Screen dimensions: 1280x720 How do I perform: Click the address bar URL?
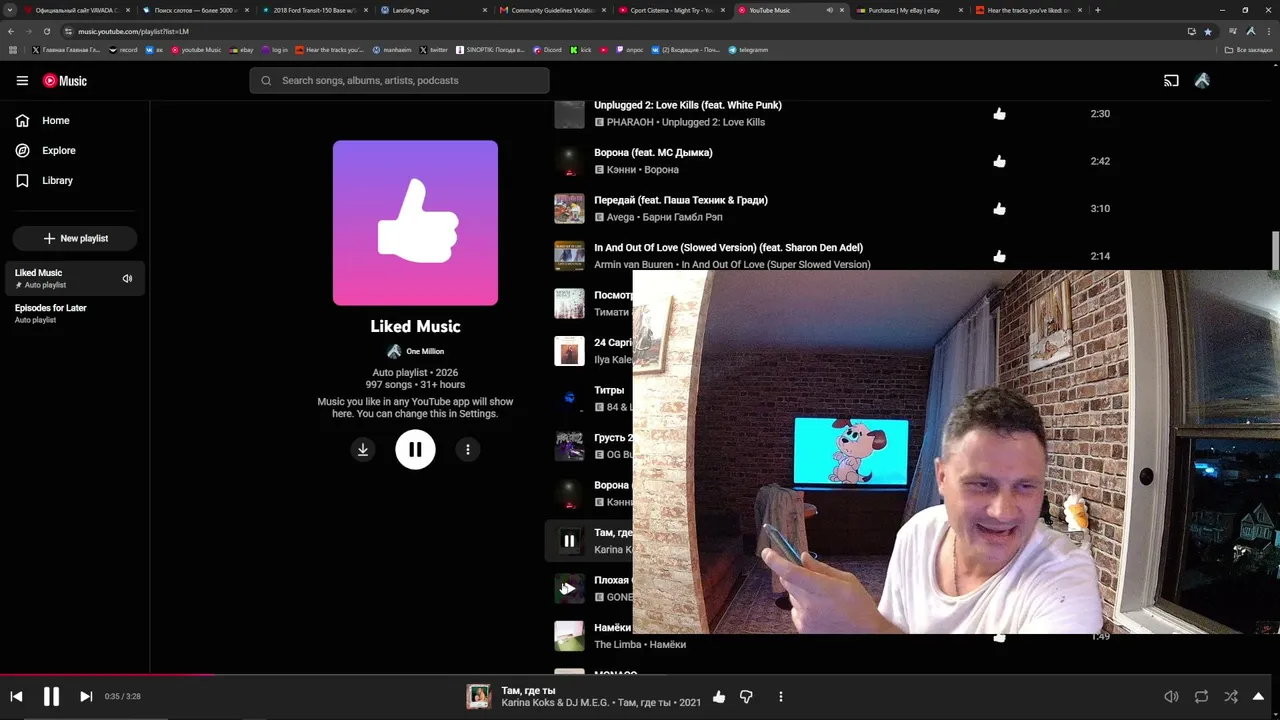(133, 32)
